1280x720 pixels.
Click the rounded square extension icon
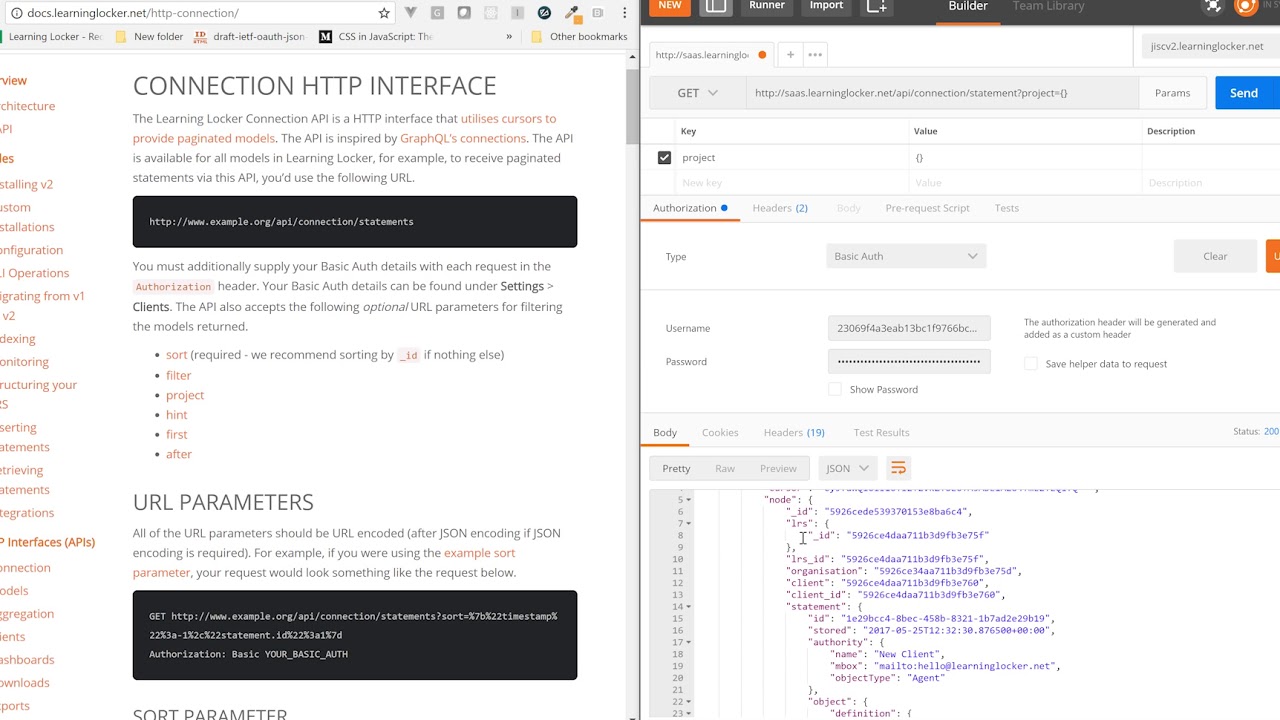point(464,13)
